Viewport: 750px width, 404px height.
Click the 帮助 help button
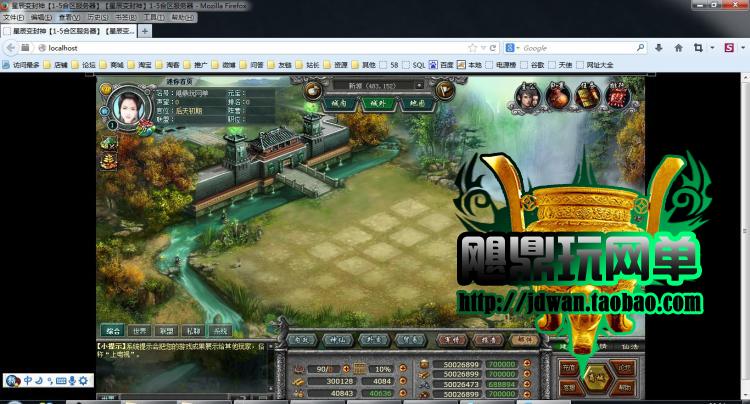624,388
